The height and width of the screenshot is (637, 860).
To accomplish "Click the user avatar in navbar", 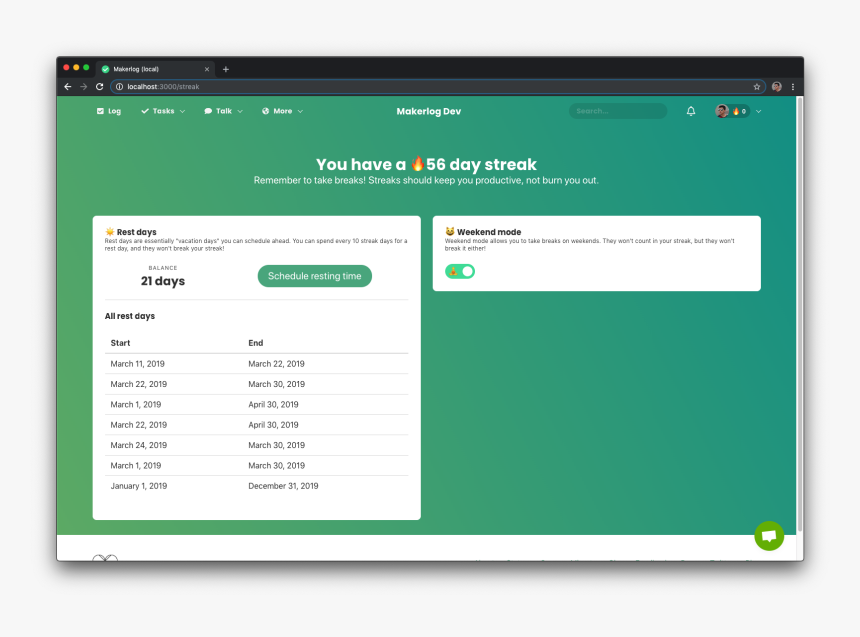I will [722, 111].
